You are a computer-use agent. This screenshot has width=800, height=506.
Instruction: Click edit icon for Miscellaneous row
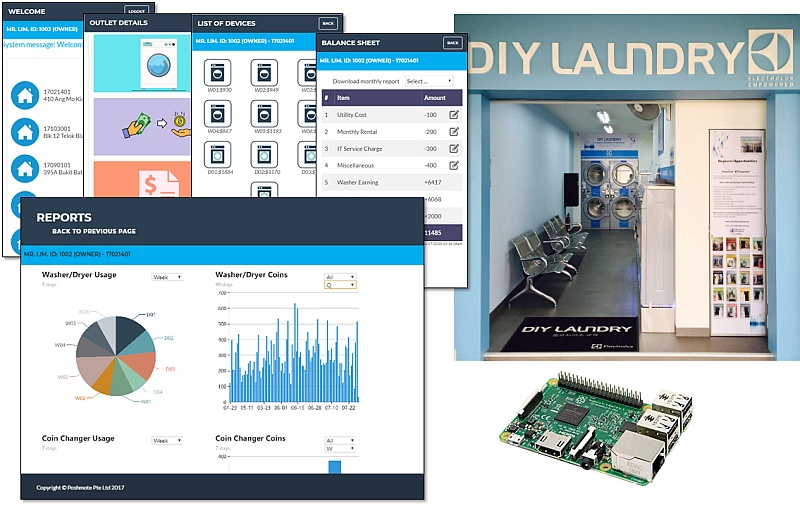point(454,166)
